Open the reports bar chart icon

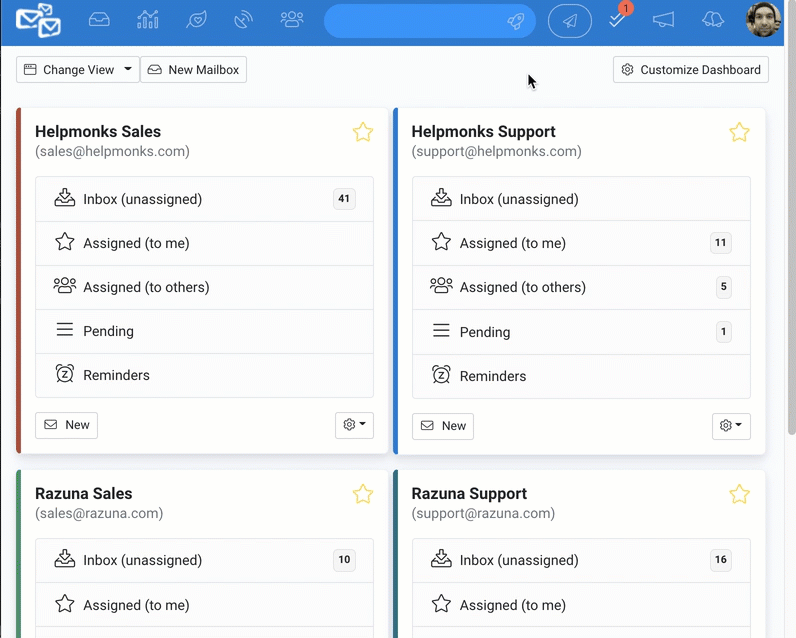[x=148, y=20]
